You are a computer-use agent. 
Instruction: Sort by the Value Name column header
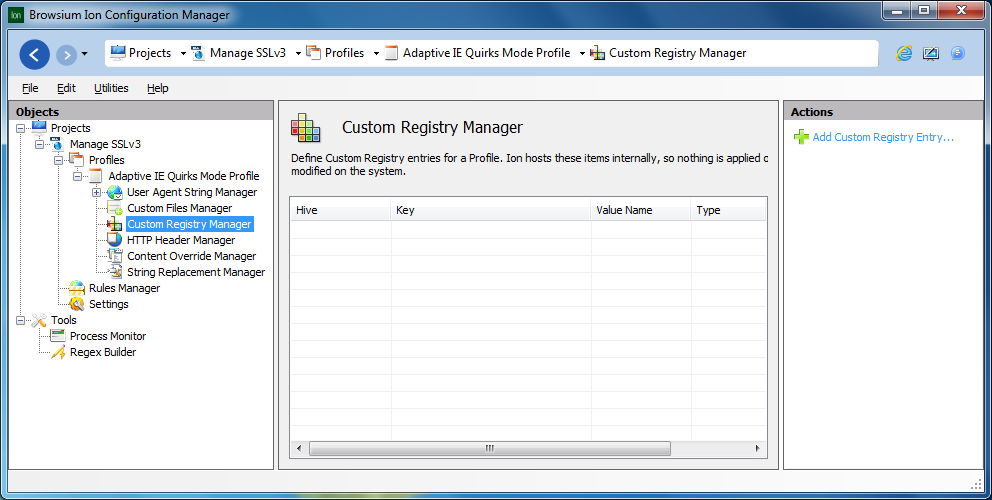tap(641, 210)
